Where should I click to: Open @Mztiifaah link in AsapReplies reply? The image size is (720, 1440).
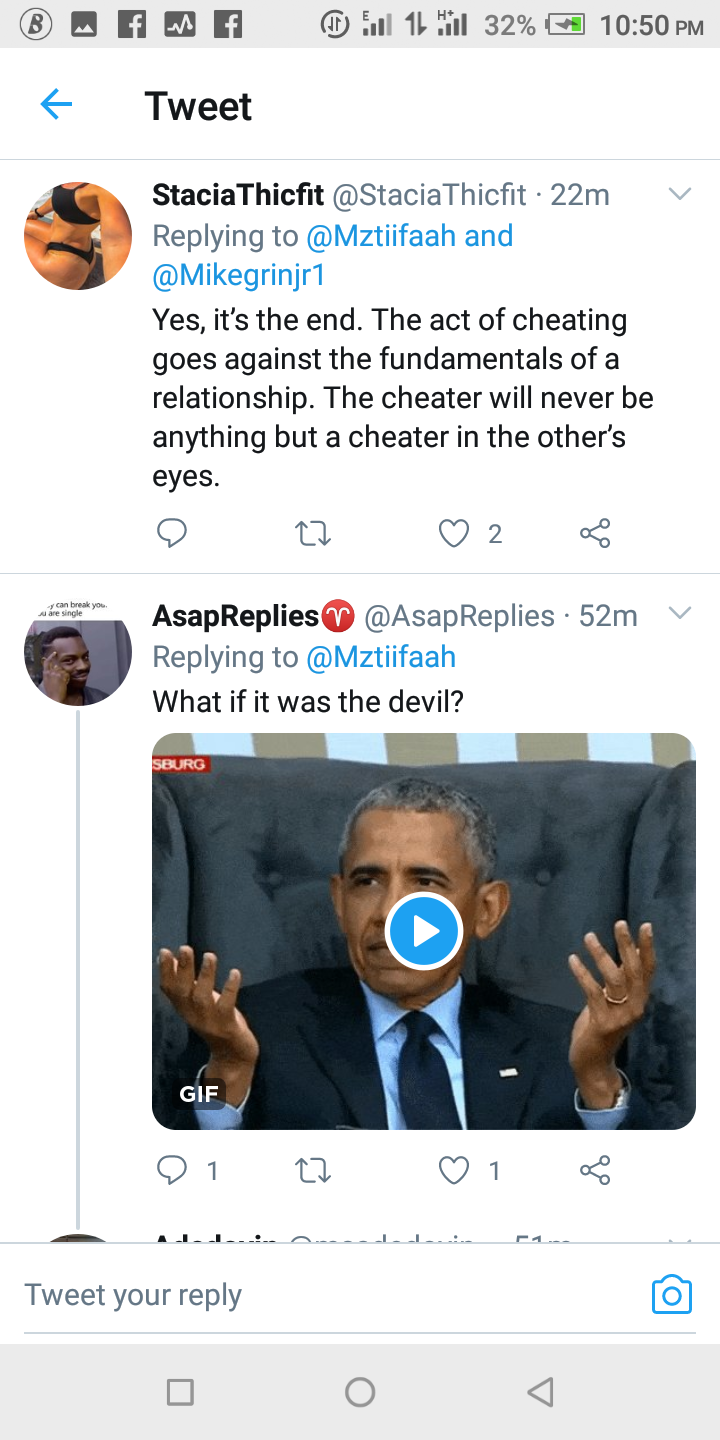click(381, 657)
